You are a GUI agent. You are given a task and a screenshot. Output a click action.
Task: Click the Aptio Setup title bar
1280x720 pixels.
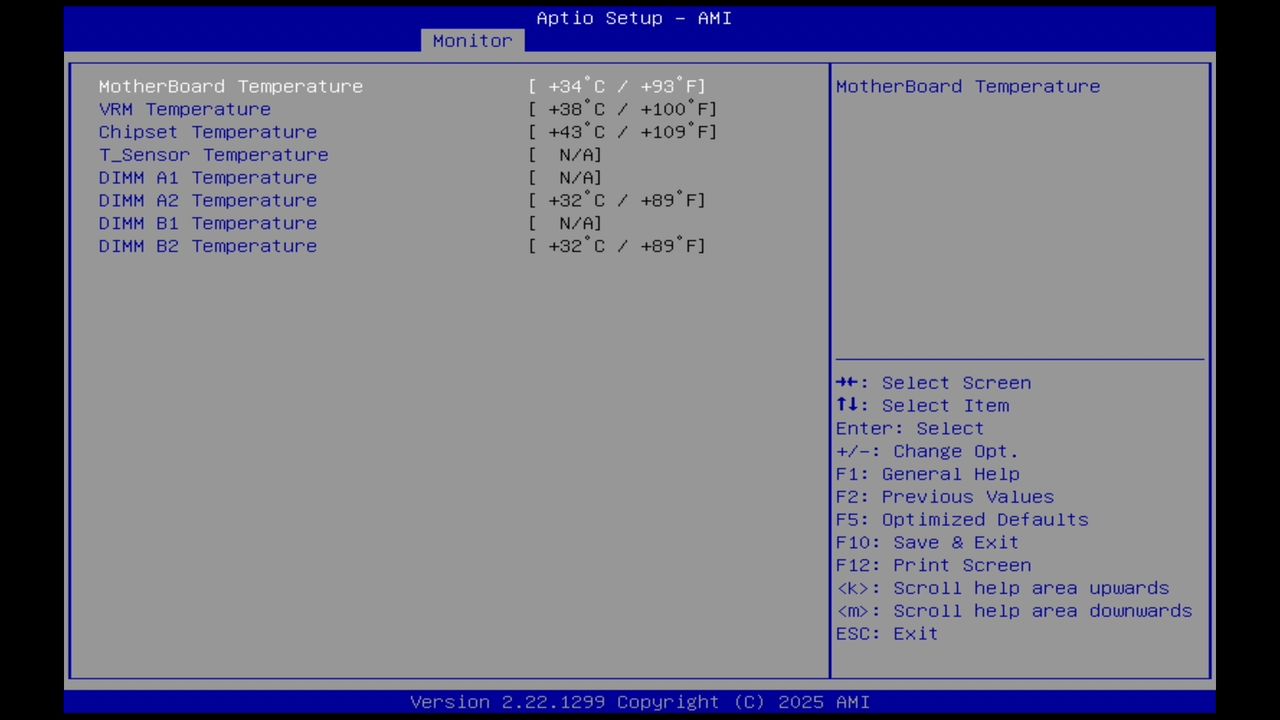(x=633, y=18)
